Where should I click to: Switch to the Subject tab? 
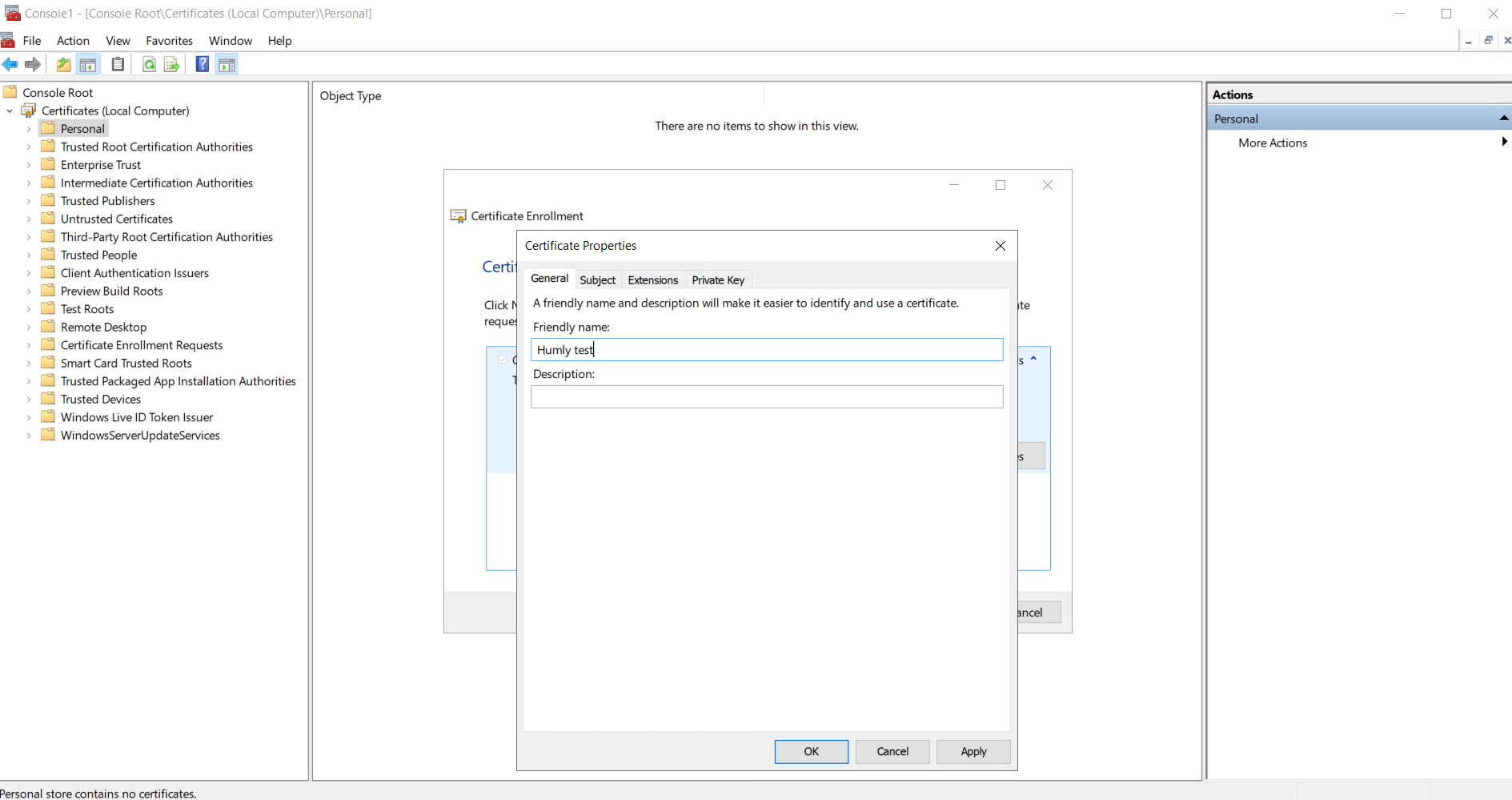598,280
